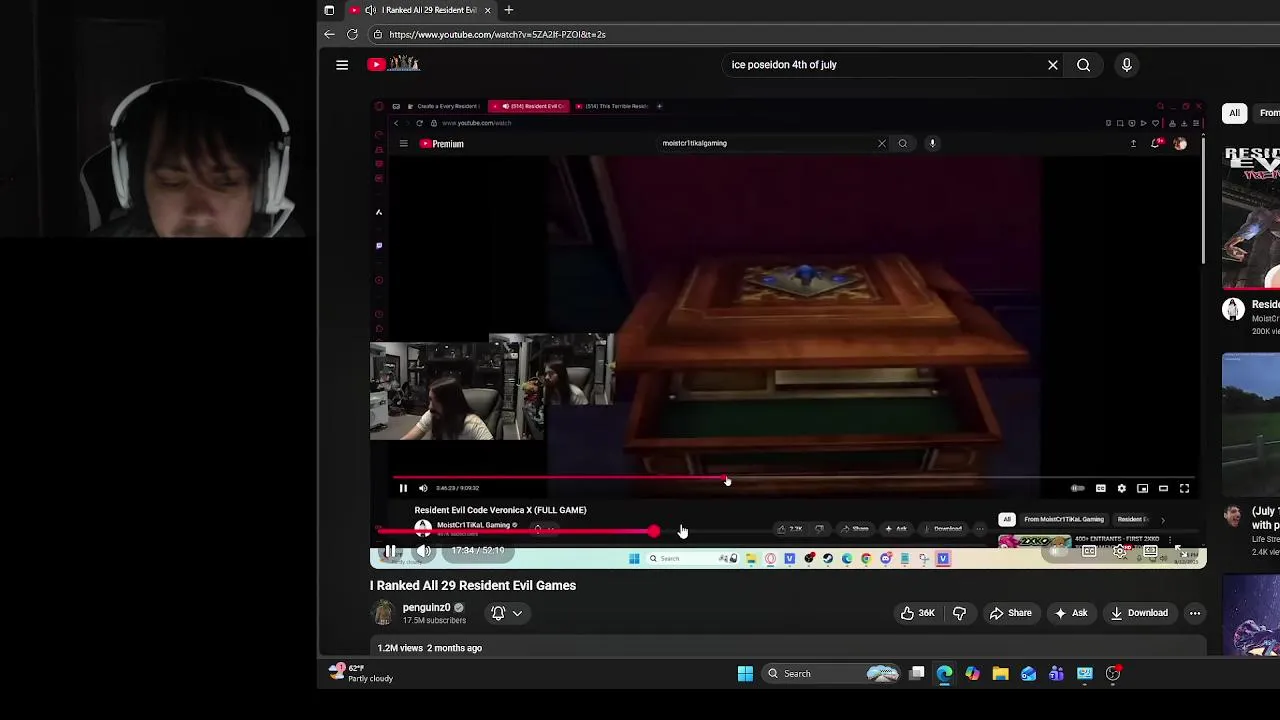Start voice search with microphone icon
1280x720 pixels.
[1126, 65]
